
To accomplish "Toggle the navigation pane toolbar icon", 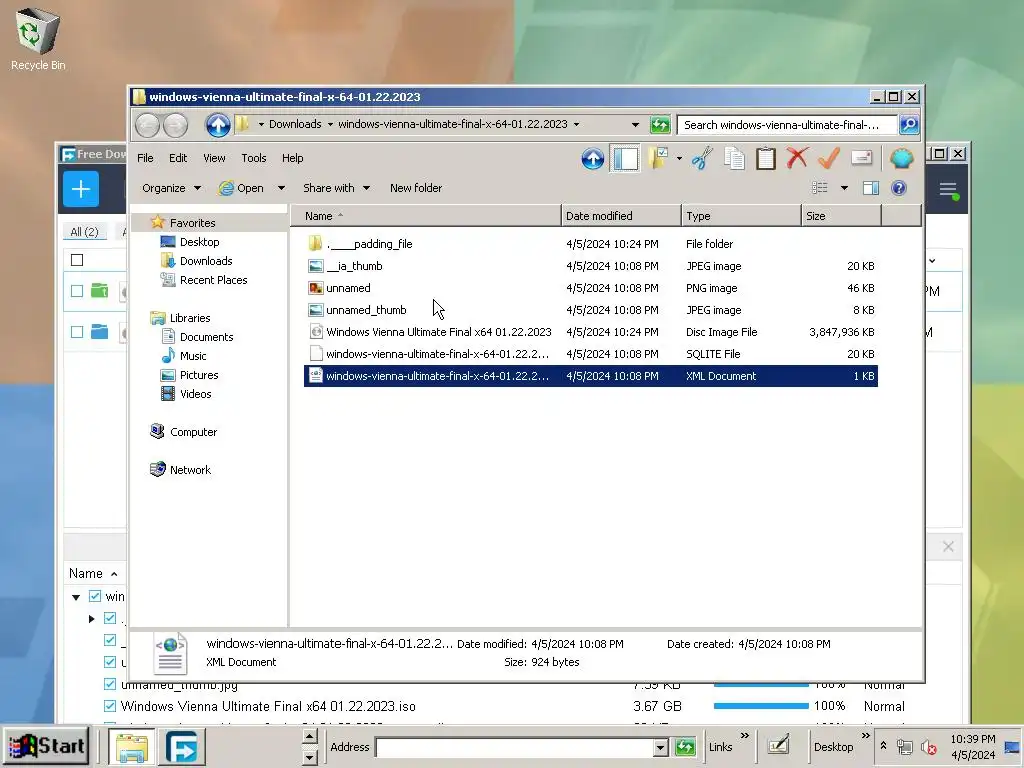I will [x=625, y=158].
